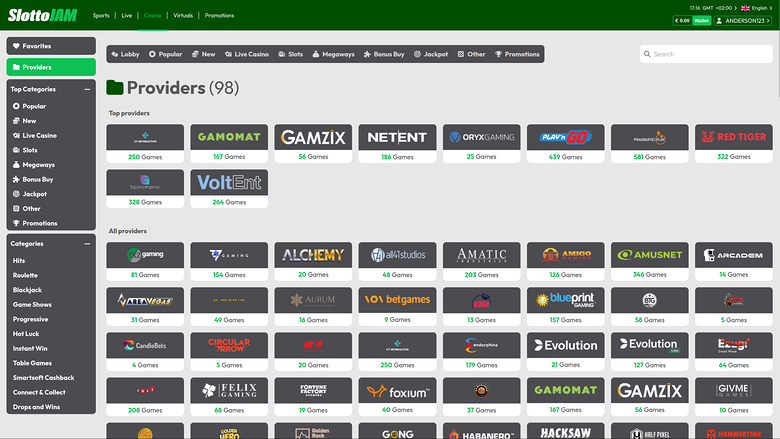This screenshot has height=439, width=780.
Task: Open the Red Tiger provider card
Action: tap(734, 144)
